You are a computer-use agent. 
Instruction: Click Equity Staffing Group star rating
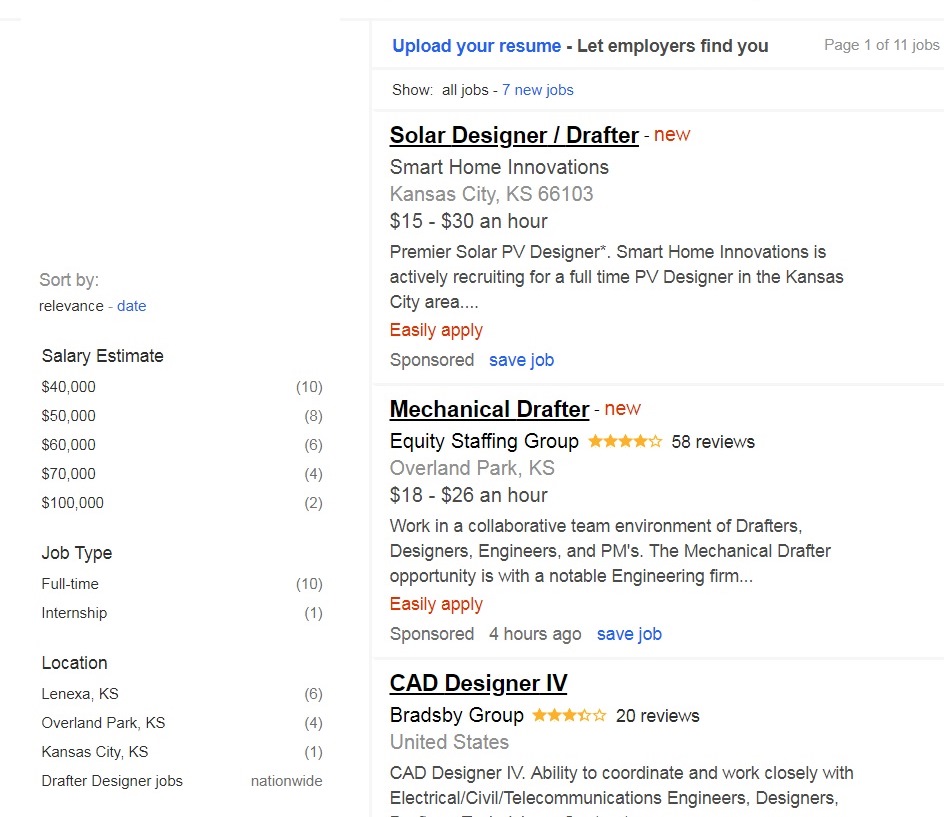[x=625, y=441]
